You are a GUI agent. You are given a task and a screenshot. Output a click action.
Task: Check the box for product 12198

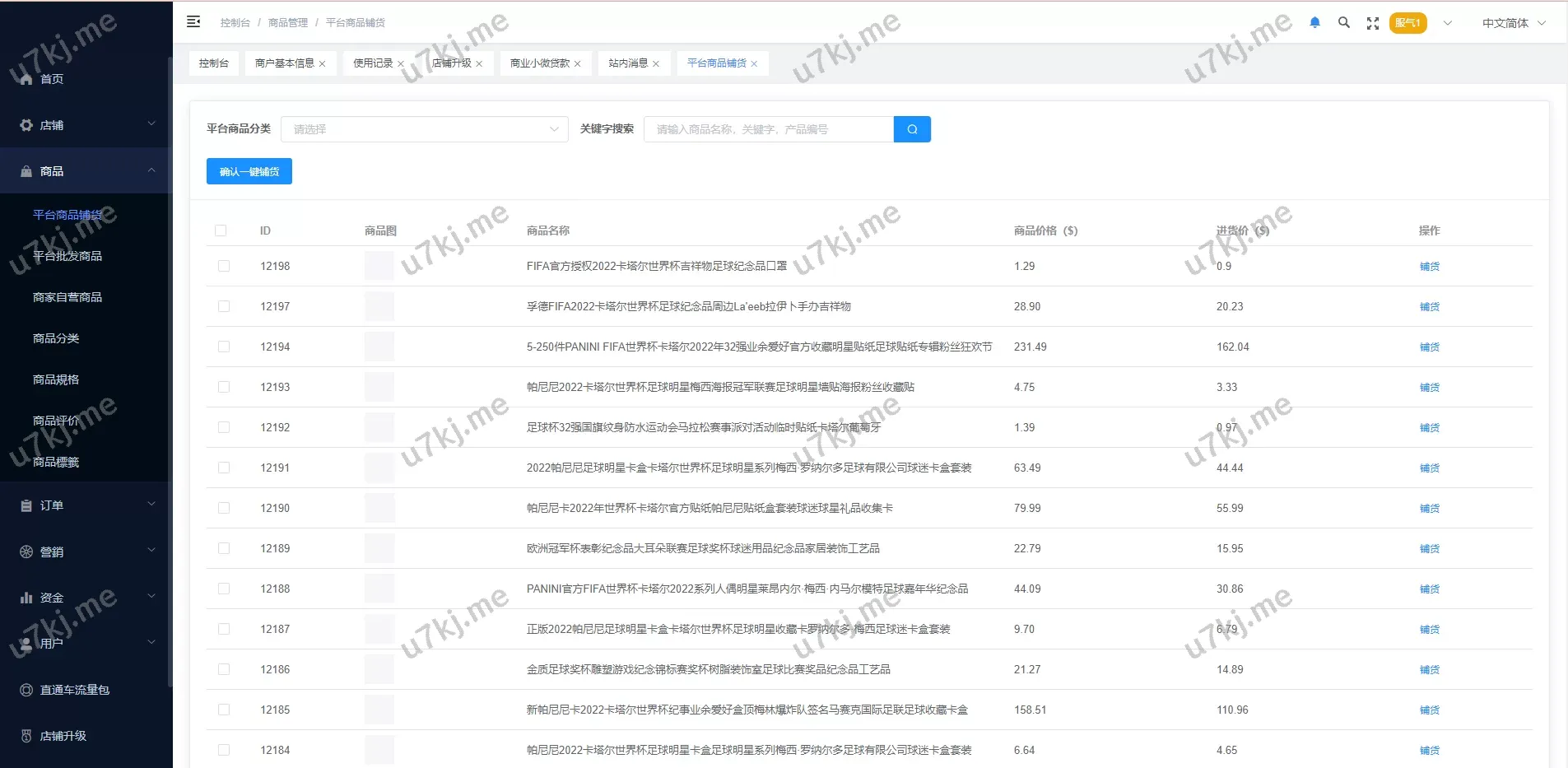(224, 266)
